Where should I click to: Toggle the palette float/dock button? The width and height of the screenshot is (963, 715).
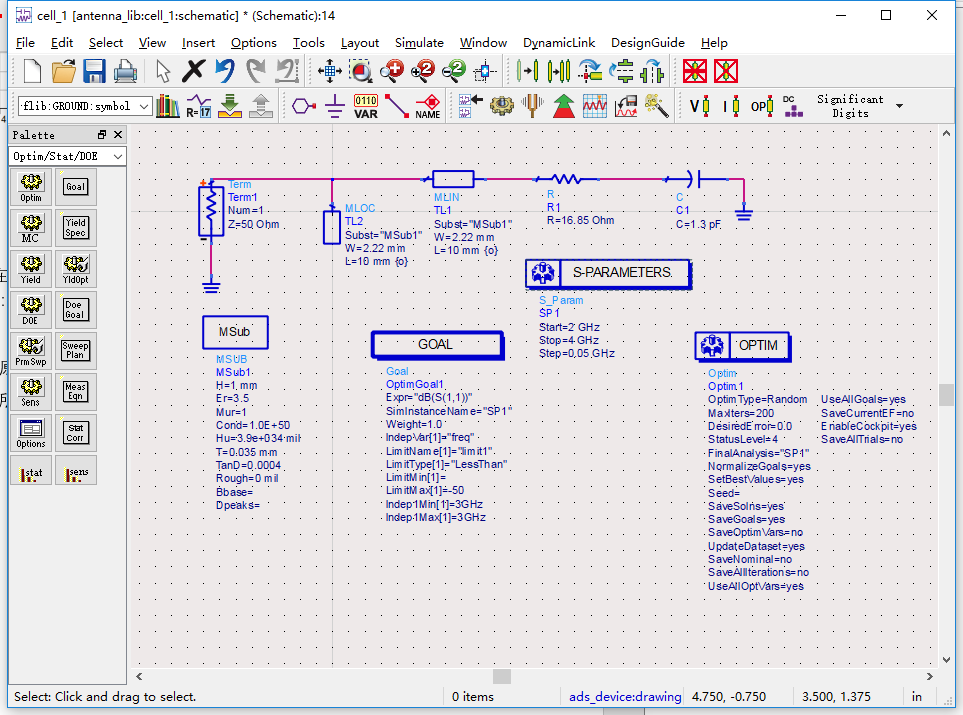[x=102, y=135]
